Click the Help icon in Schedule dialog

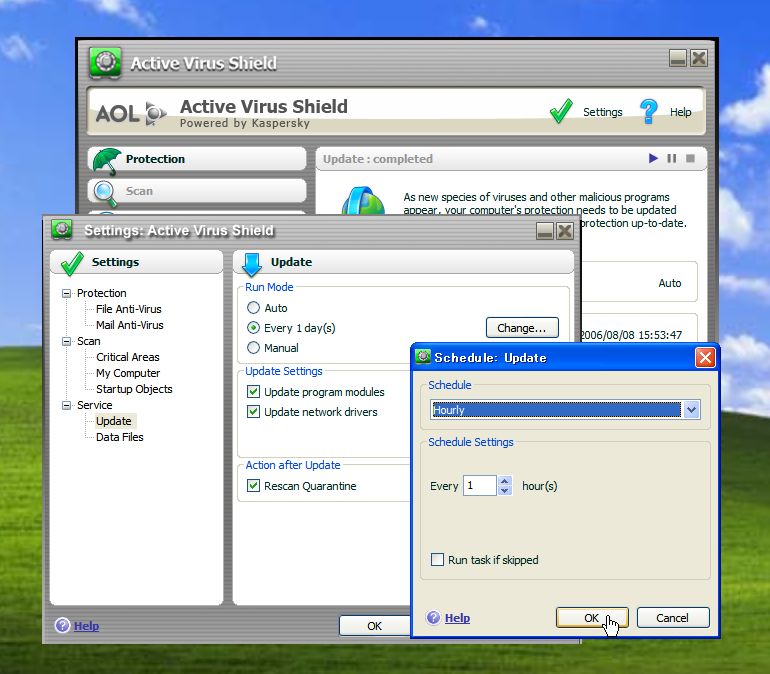click(433, 617)
